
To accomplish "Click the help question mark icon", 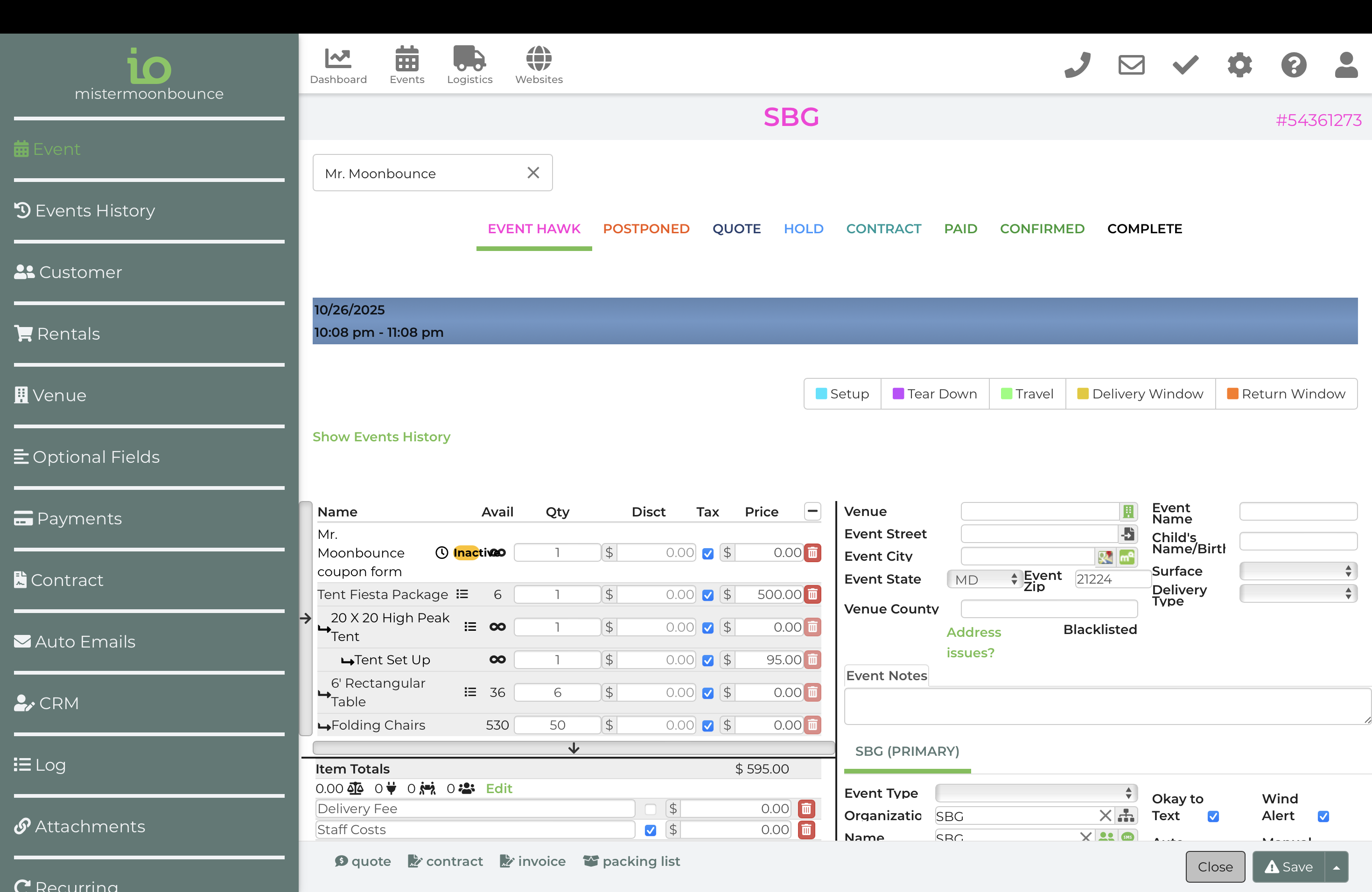I will (1294, 64).
